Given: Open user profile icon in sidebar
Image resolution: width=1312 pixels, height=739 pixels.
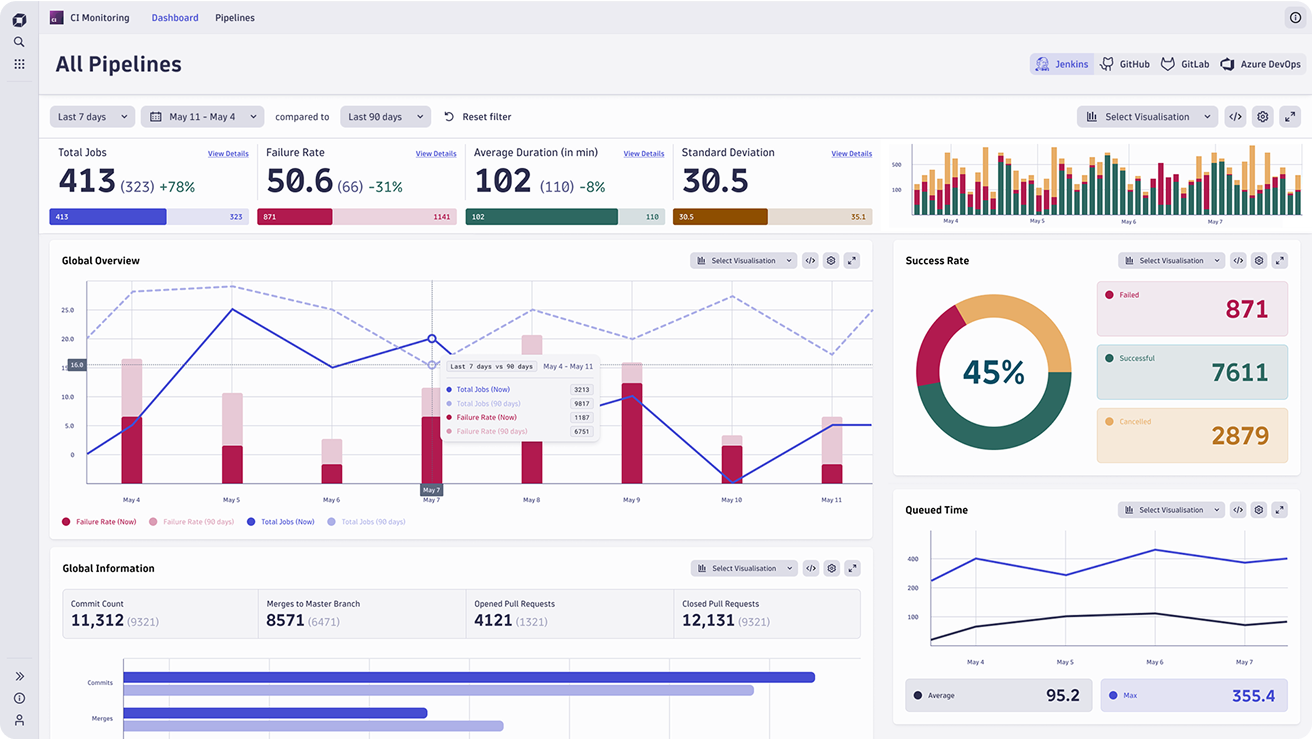Looking at the screenshot, I should click(x=19, y=720).
